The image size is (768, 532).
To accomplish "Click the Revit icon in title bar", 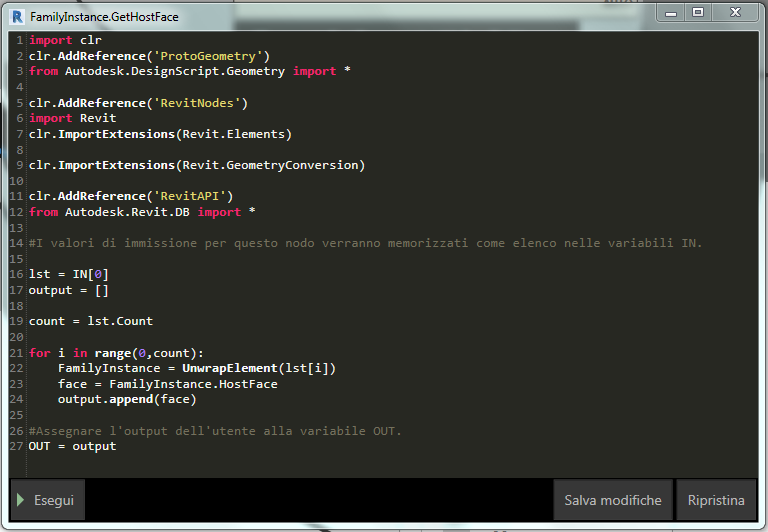I will click(18, 17).
